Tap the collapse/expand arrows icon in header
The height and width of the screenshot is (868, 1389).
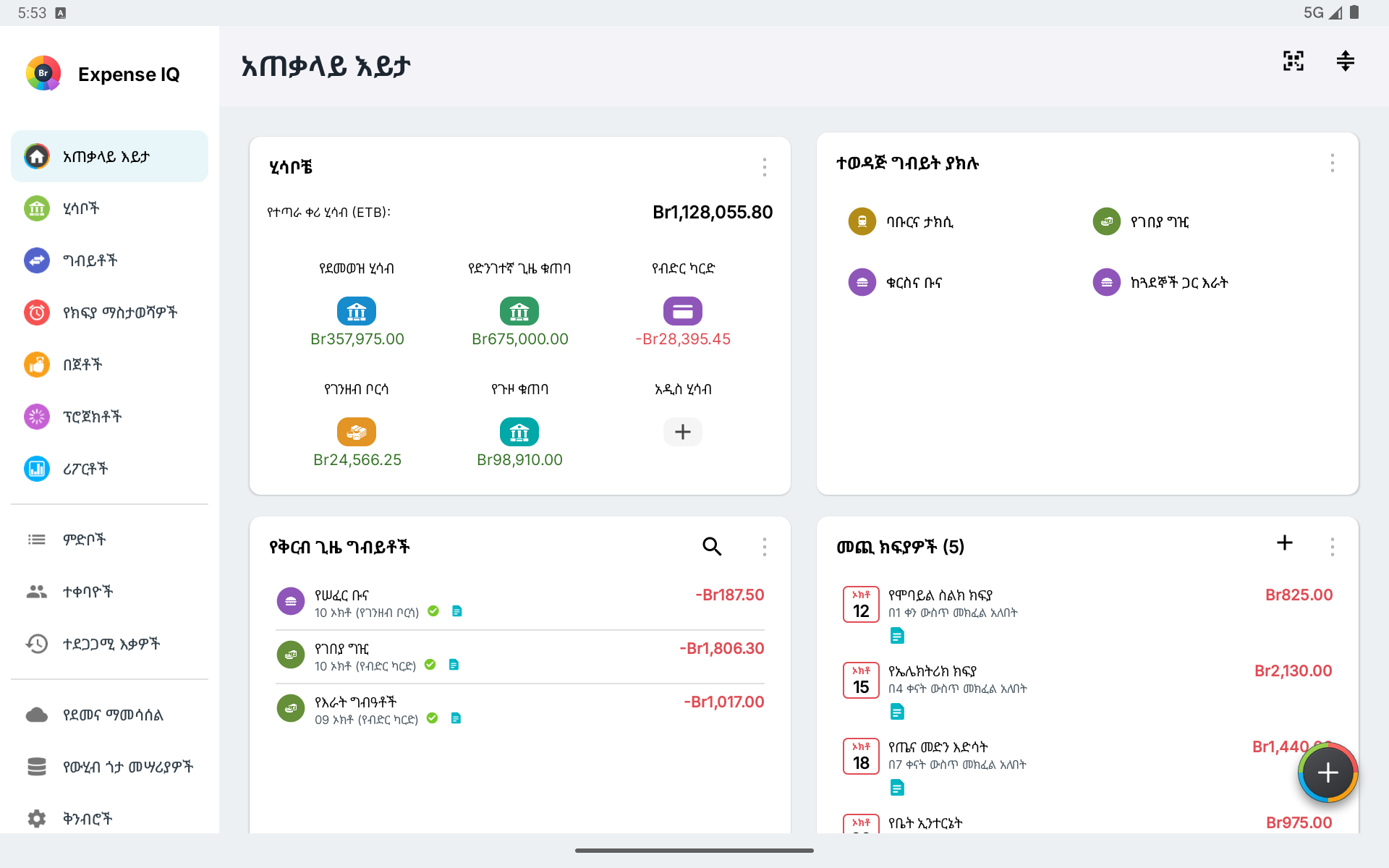point(1346,61)
